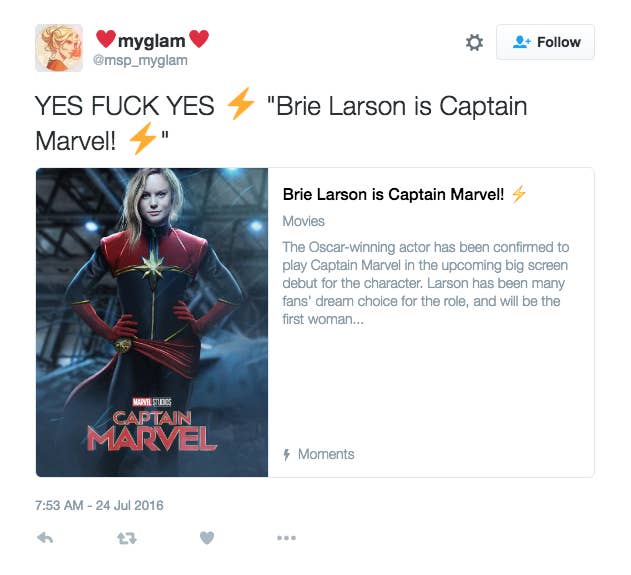This screenshot has width=631, height=575.
Task: Click the @msp_myglam handle
Action: coord(140,60)
